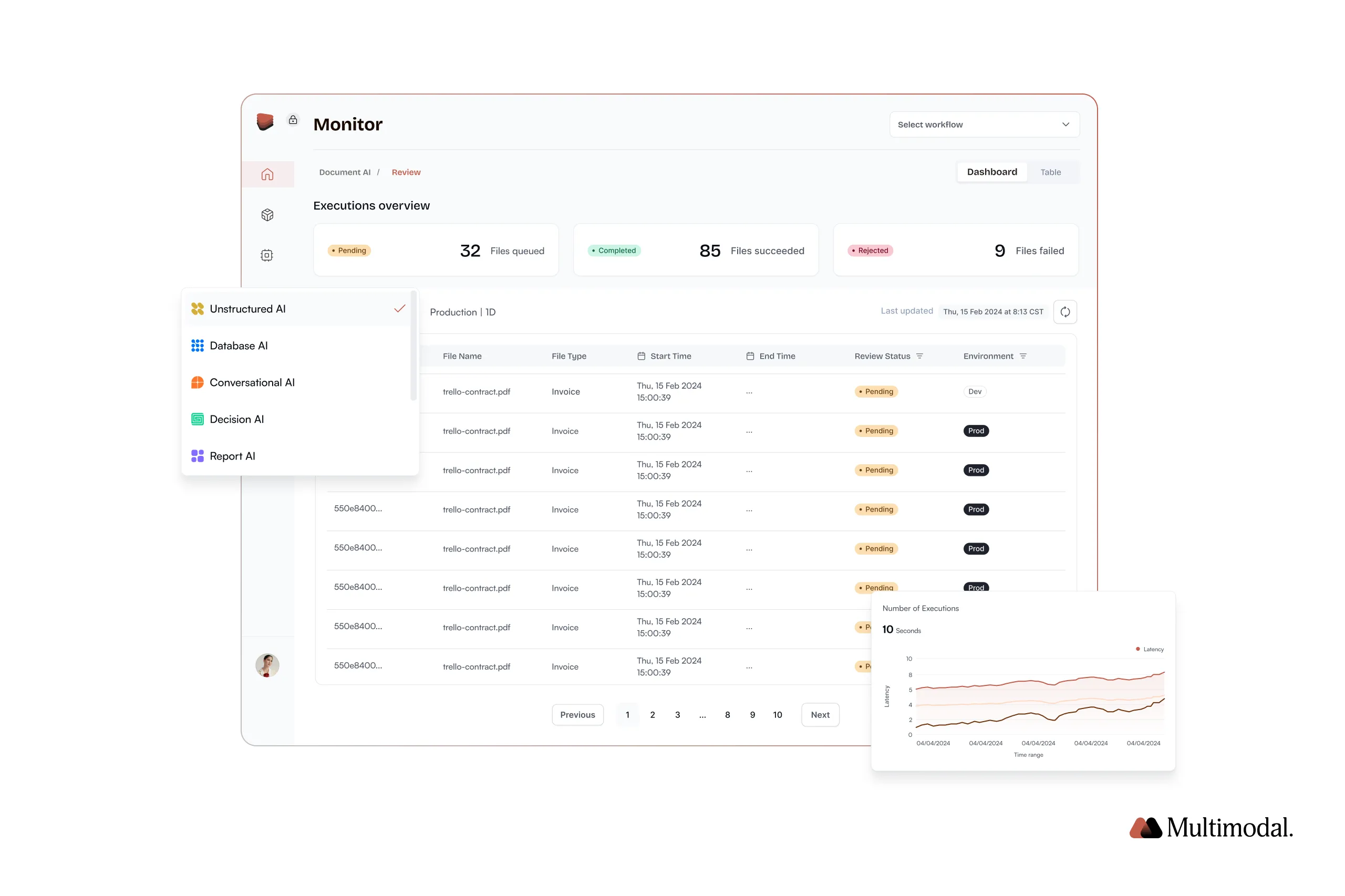Open the filter icon on Review Status column
Screen dimensions: 1345x896
coord(920,356)
